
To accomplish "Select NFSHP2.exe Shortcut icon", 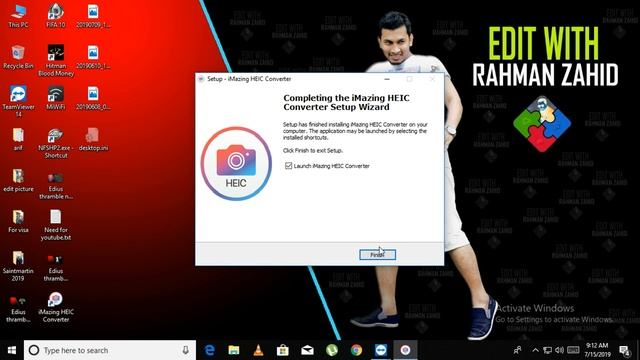I will [56, 143].
